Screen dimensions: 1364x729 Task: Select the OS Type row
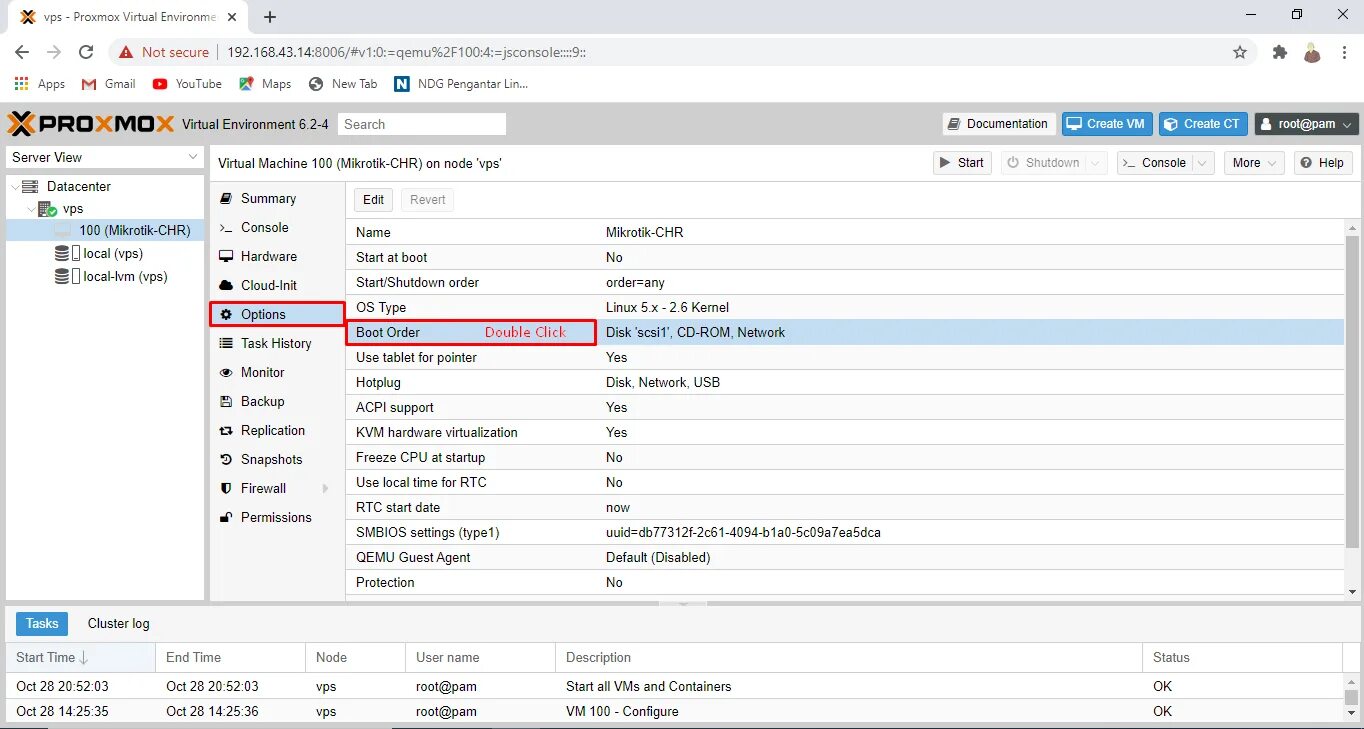point(845,307)
